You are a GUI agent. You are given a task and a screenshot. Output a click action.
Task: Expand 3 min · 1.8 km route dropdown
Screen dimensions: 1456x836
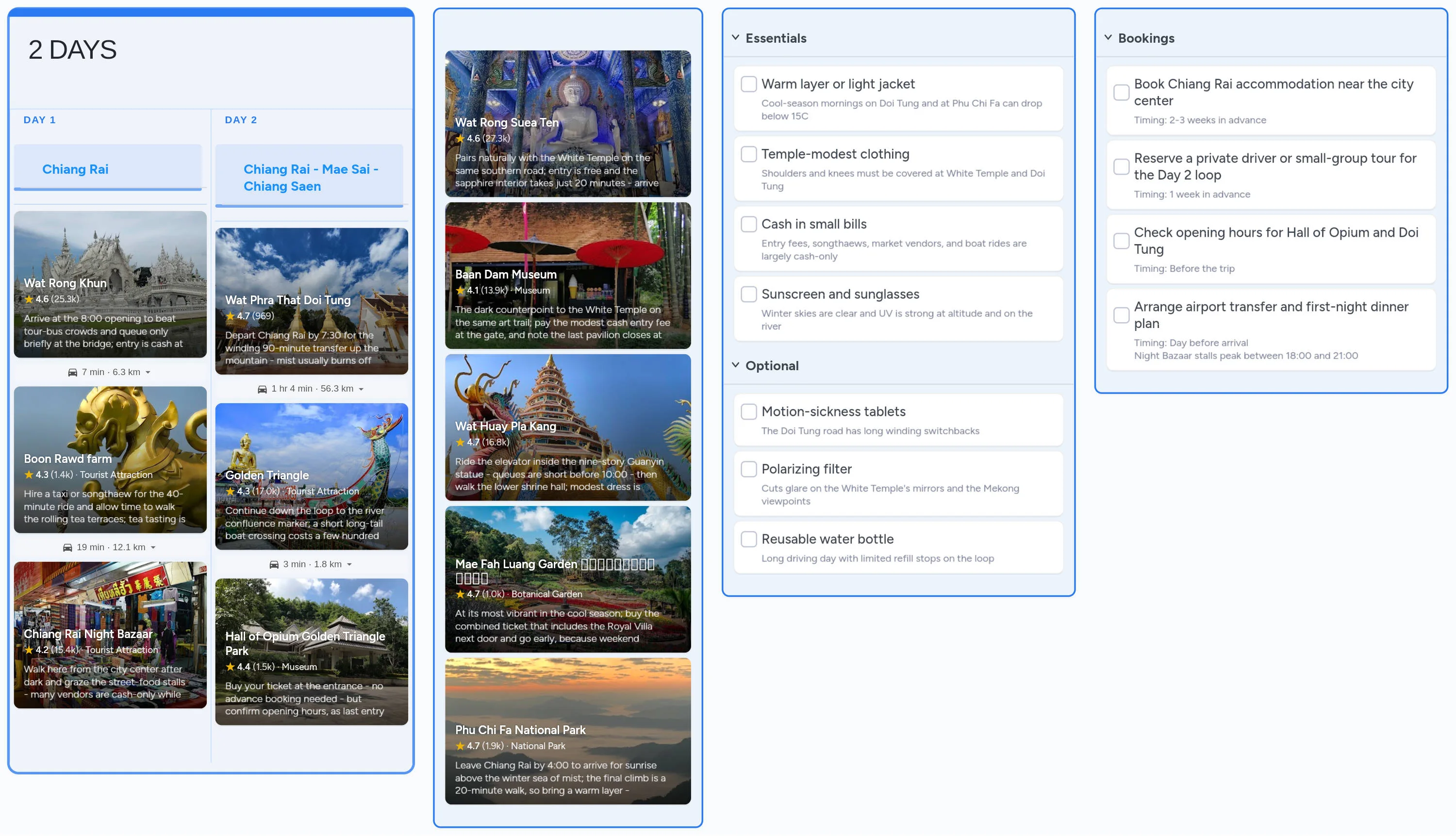click(349, 565)
